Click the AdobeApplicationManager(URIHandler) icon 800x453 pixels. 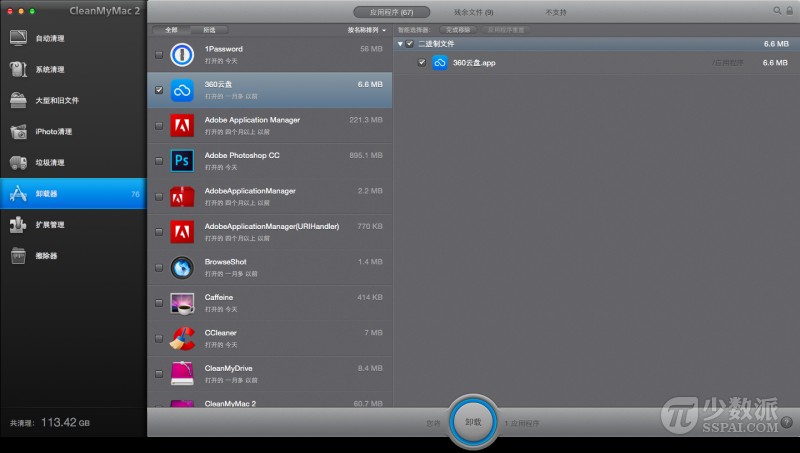point(182,232)
